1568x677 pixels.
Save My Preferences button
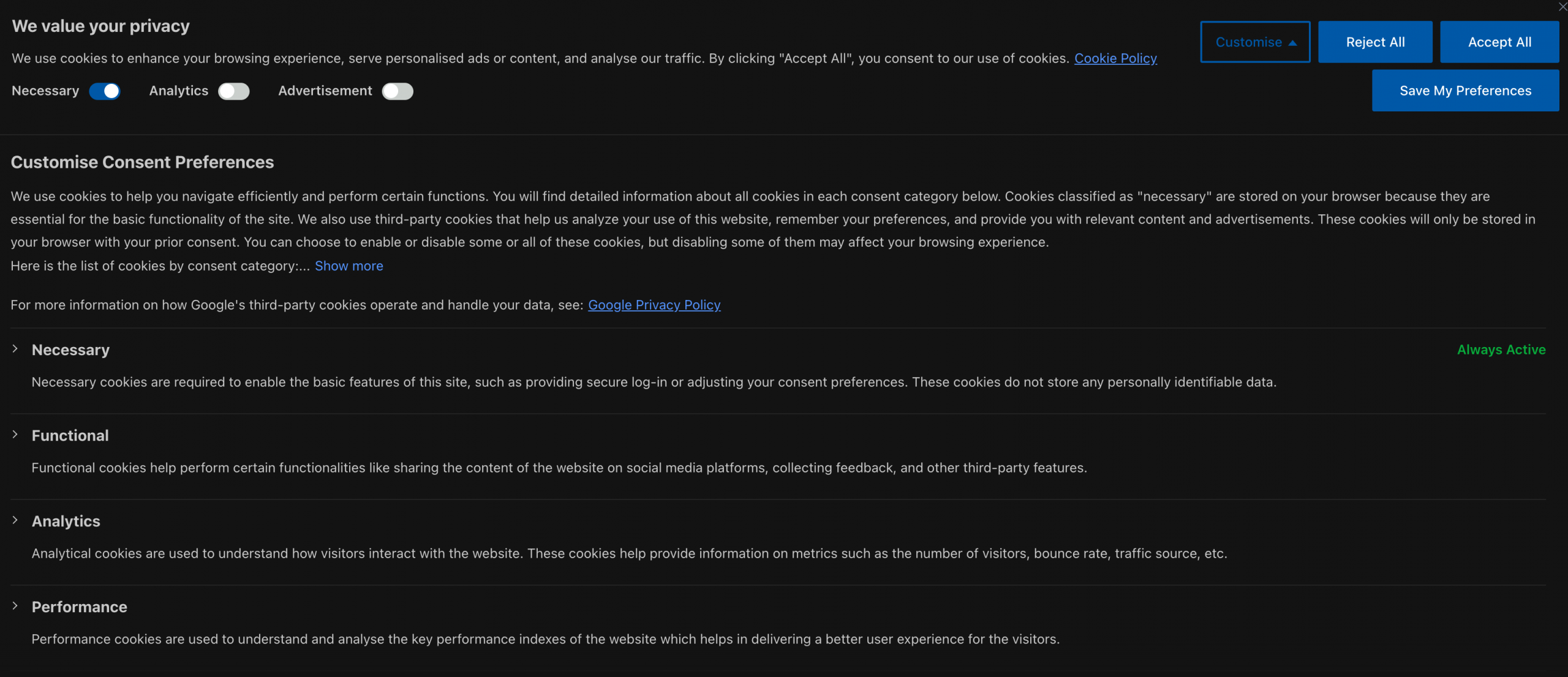(1465, 91)
